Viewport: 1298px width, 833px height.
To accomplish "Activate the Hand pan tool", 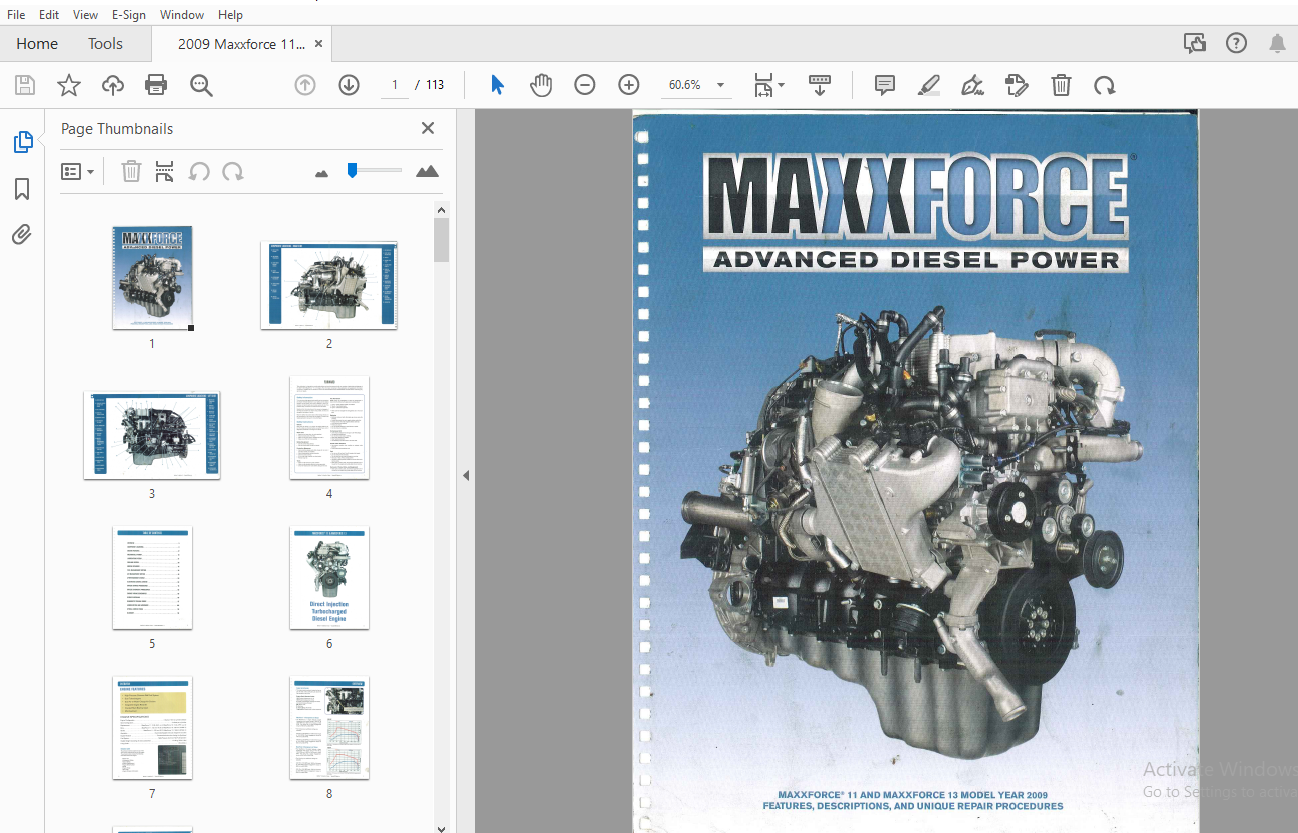I will click(x=541, y=85).
